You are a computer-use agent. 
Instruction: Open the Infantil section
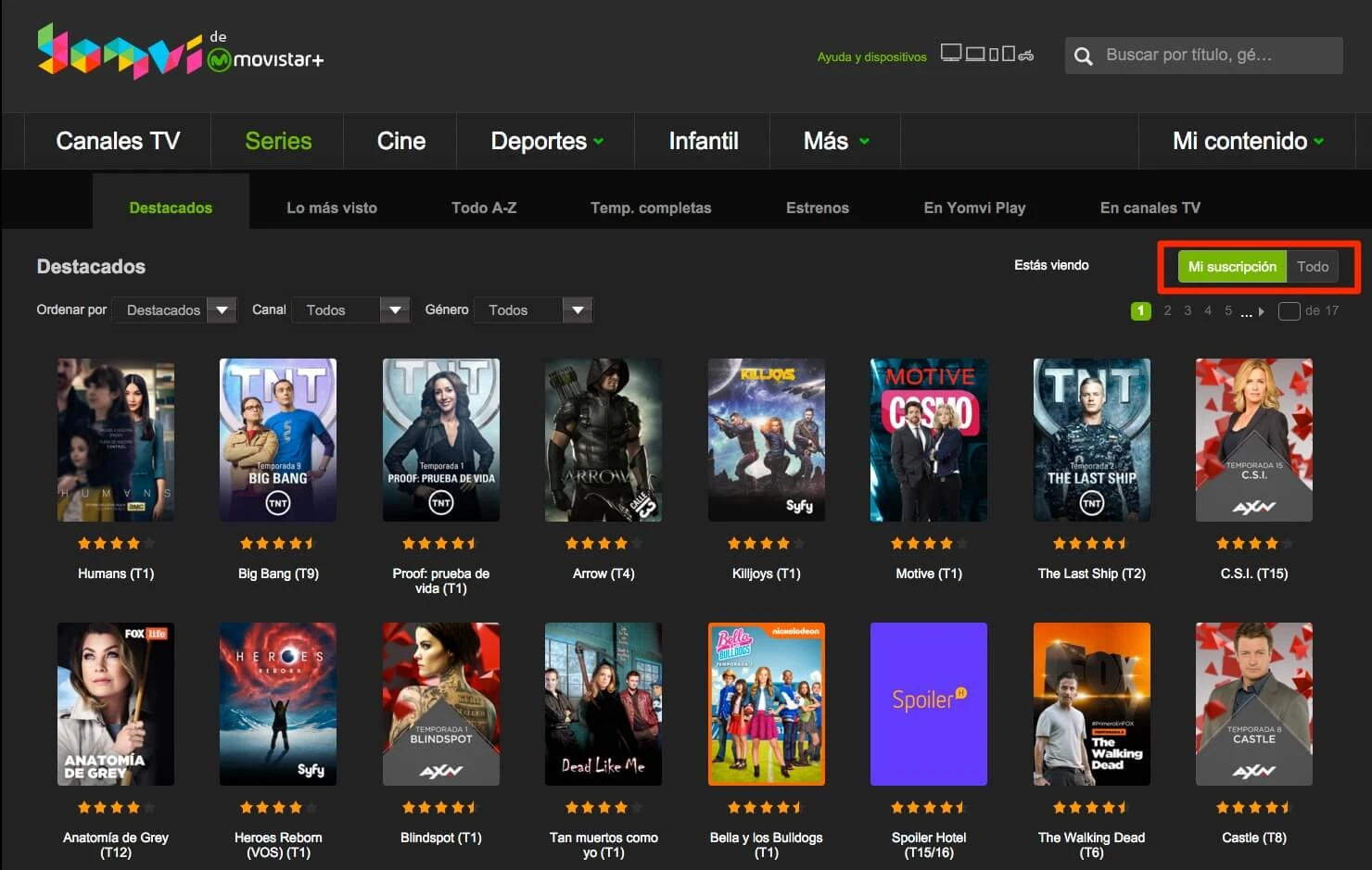click(704, 141)
